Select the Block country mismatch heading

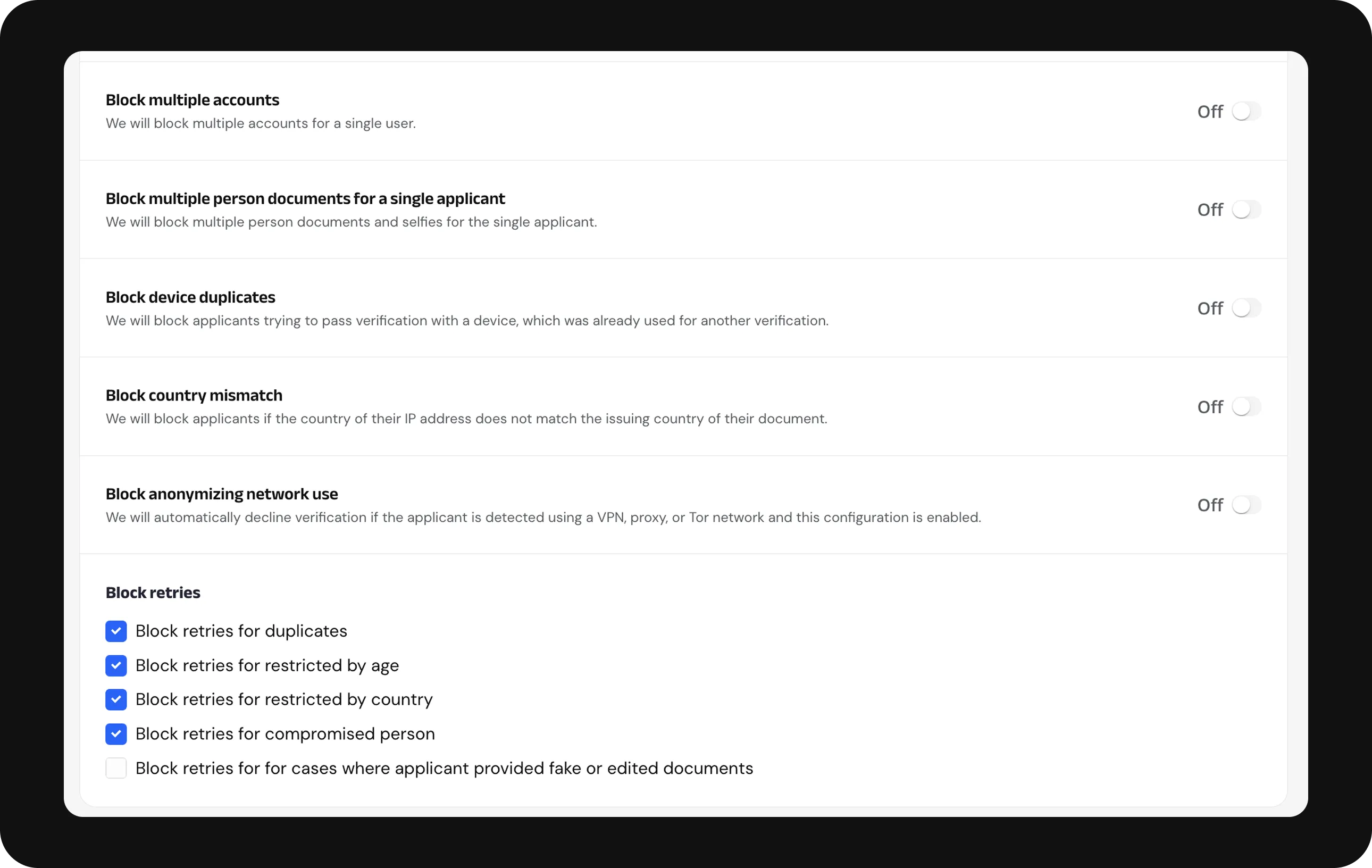[194, 395]
